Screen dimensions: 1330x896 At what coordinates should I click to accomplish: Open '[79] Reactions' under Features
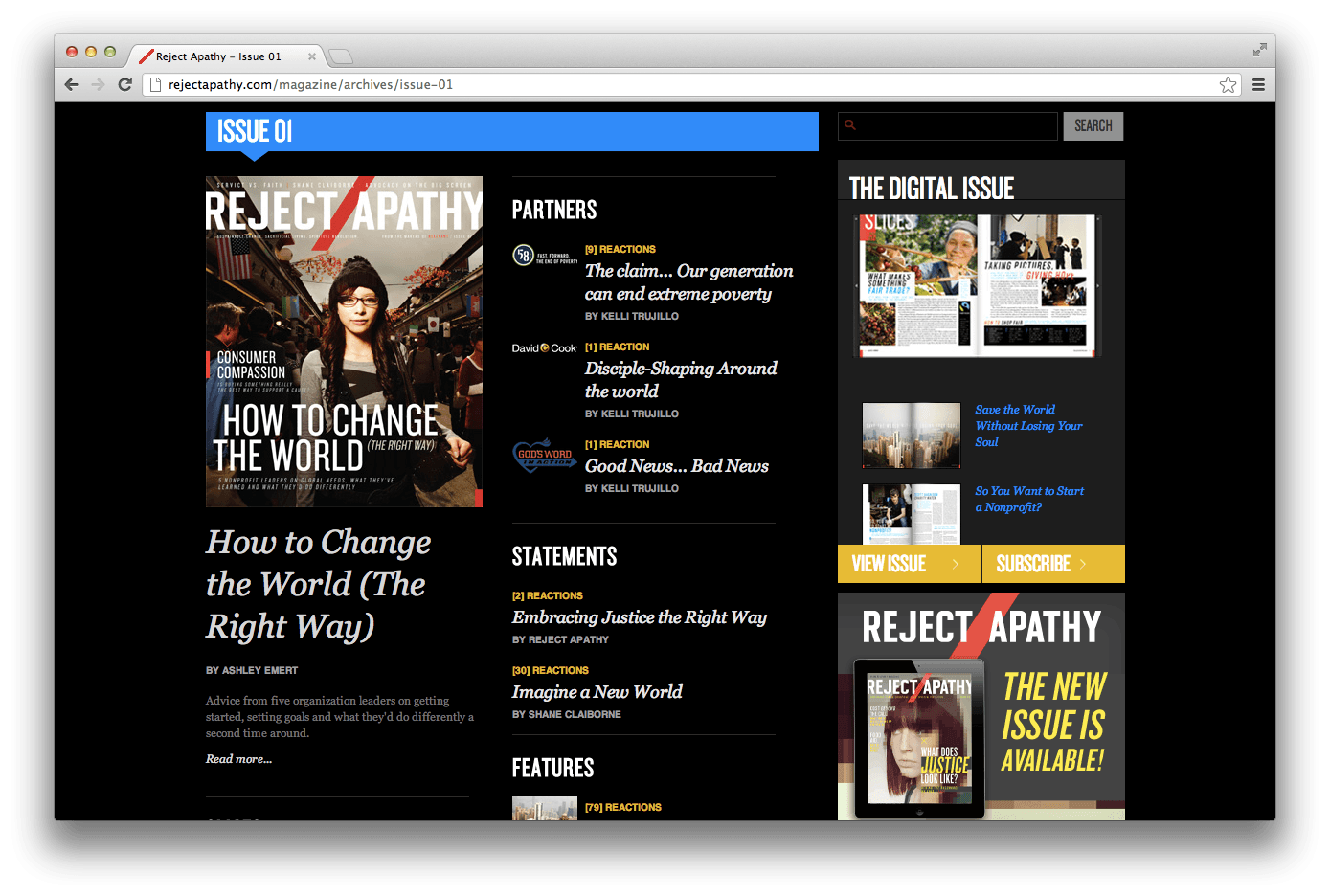click(623, 807)
